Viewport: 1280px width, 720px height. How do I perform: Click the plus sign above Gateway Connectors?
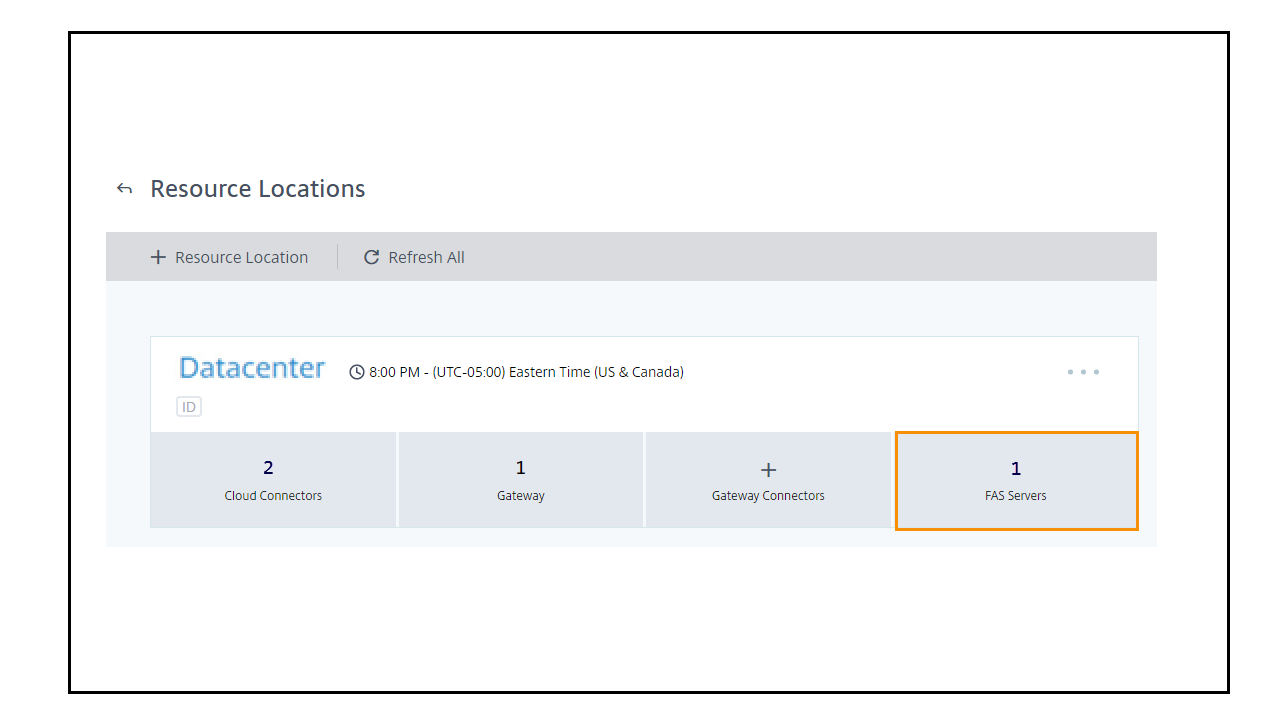point(768,469)
